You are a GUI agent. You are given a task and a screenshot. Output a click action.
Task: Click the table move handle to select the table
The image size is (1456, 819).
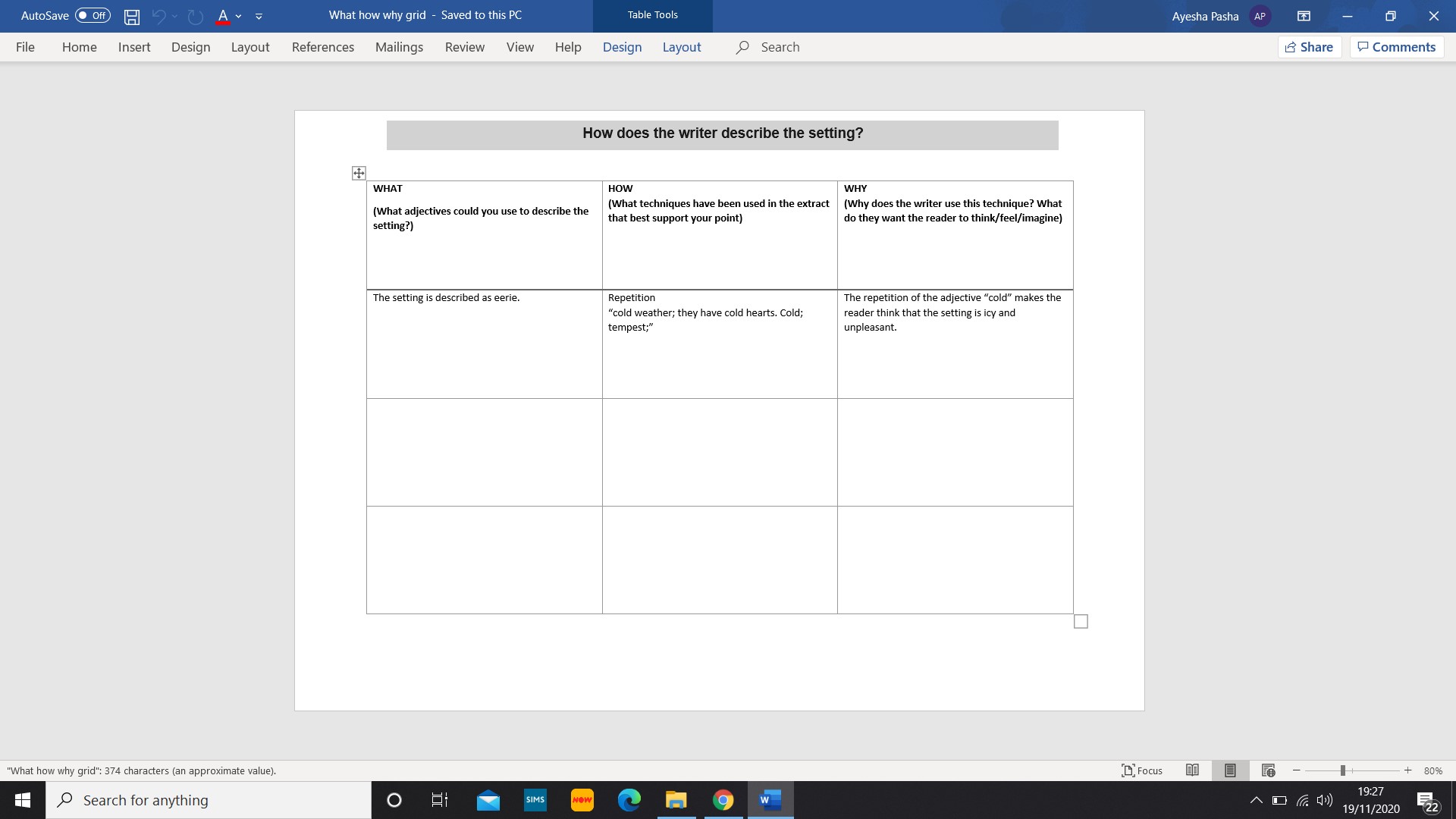pyautogui.click(x=358, y=173)
